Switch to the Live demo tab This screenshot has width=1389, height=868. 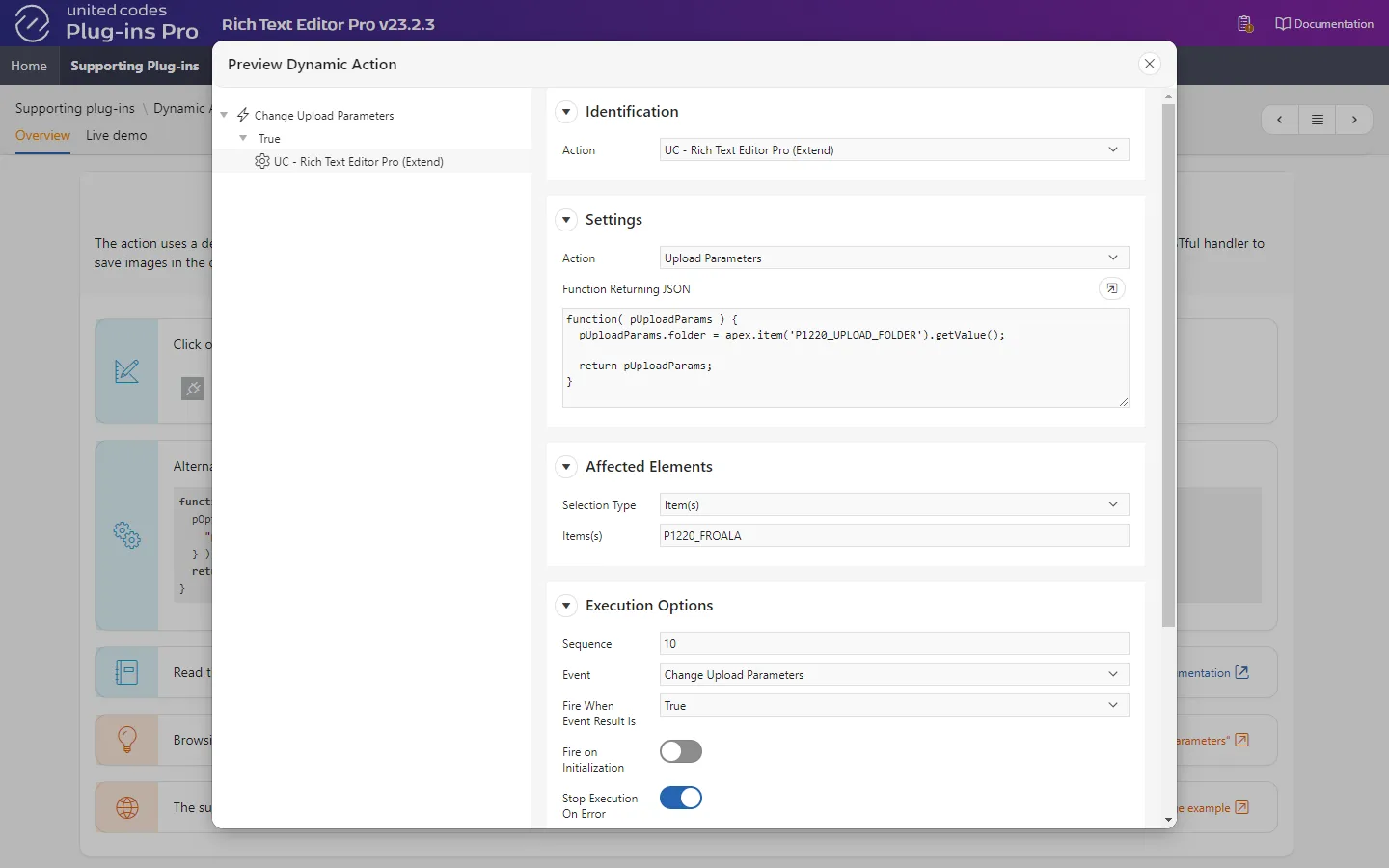[116, 135]
